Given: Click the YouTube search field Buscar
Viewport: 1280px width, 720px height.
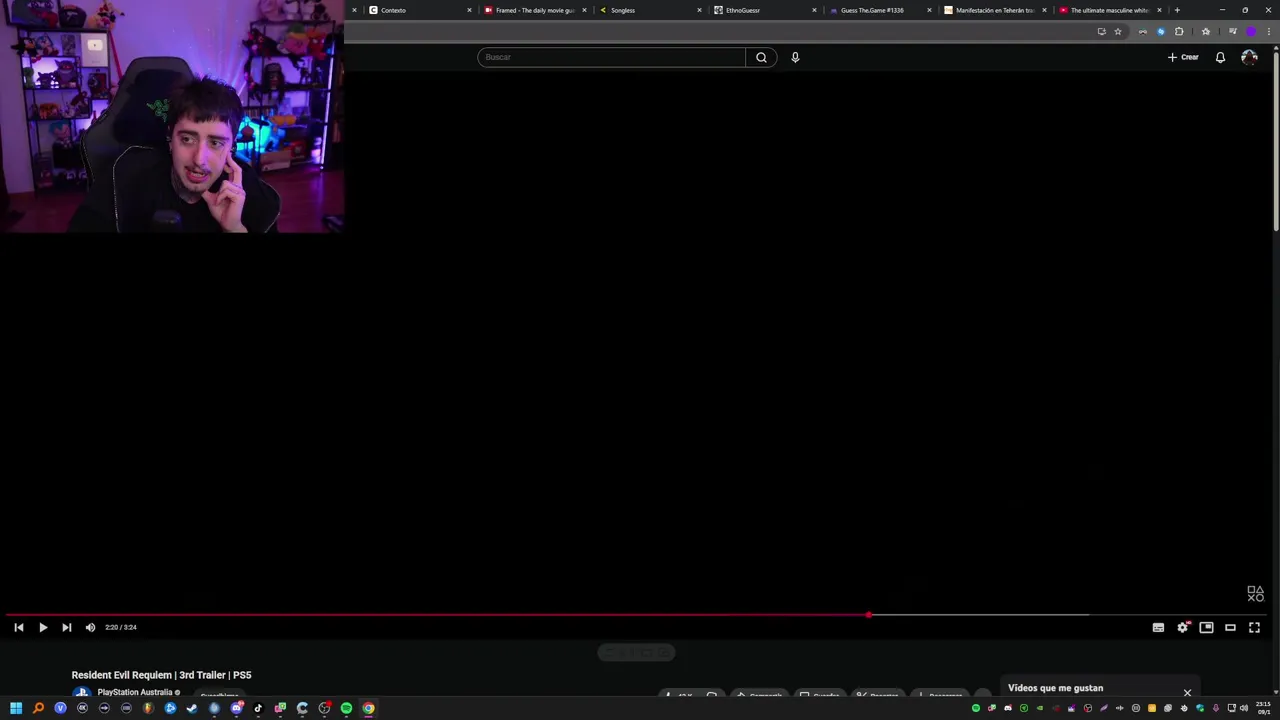Looking at the screenshot, I should coord(611,57).
